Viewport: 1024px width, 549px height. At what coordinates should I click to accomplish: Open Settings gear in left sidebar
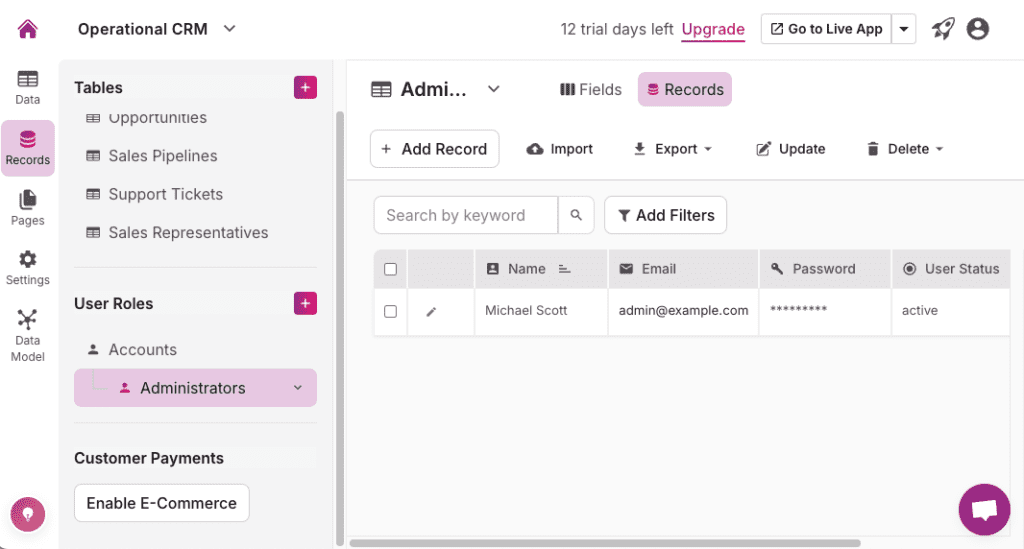click(x=28, y=267)
